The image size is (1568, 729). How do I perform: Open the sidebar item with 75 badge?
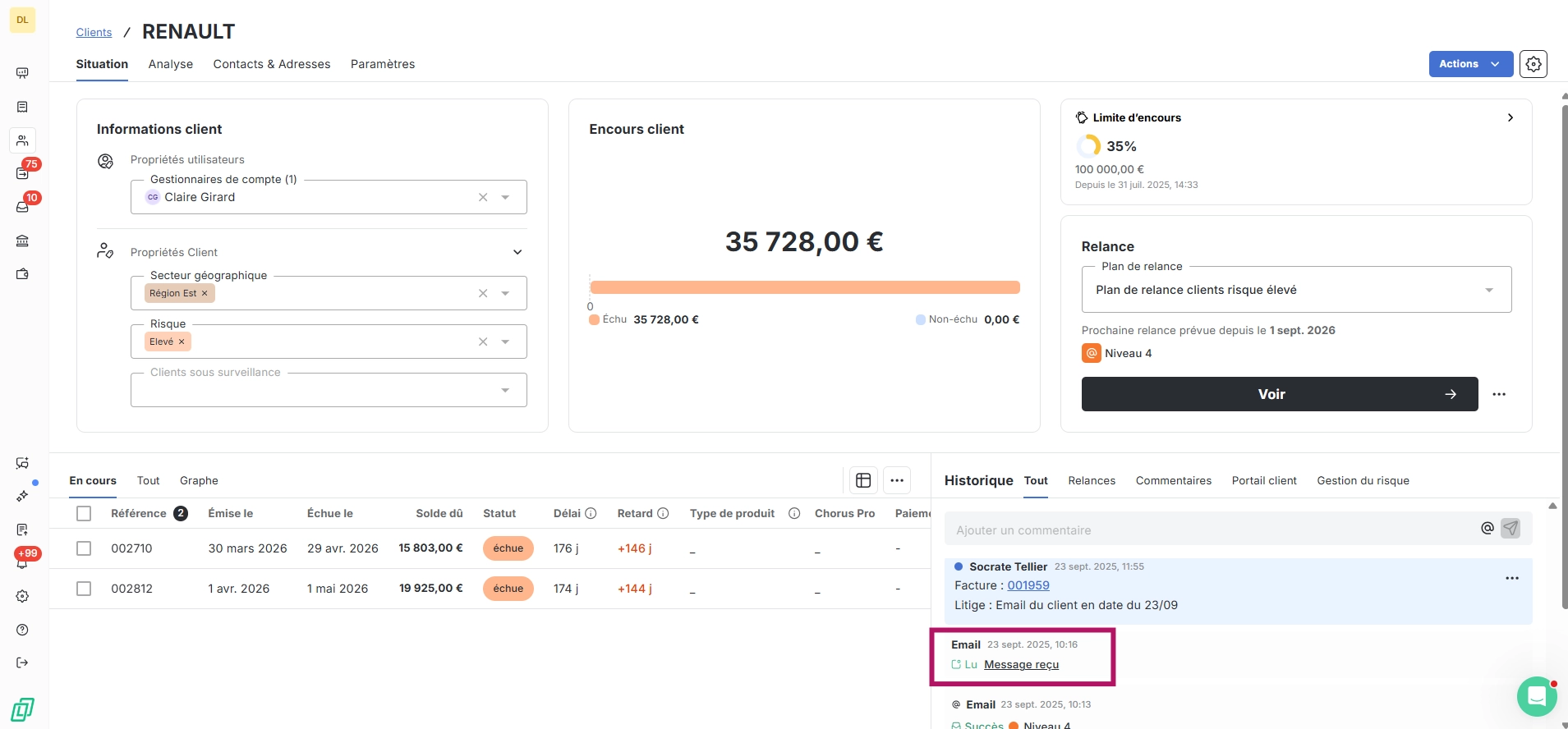click(x=22, y=173)
